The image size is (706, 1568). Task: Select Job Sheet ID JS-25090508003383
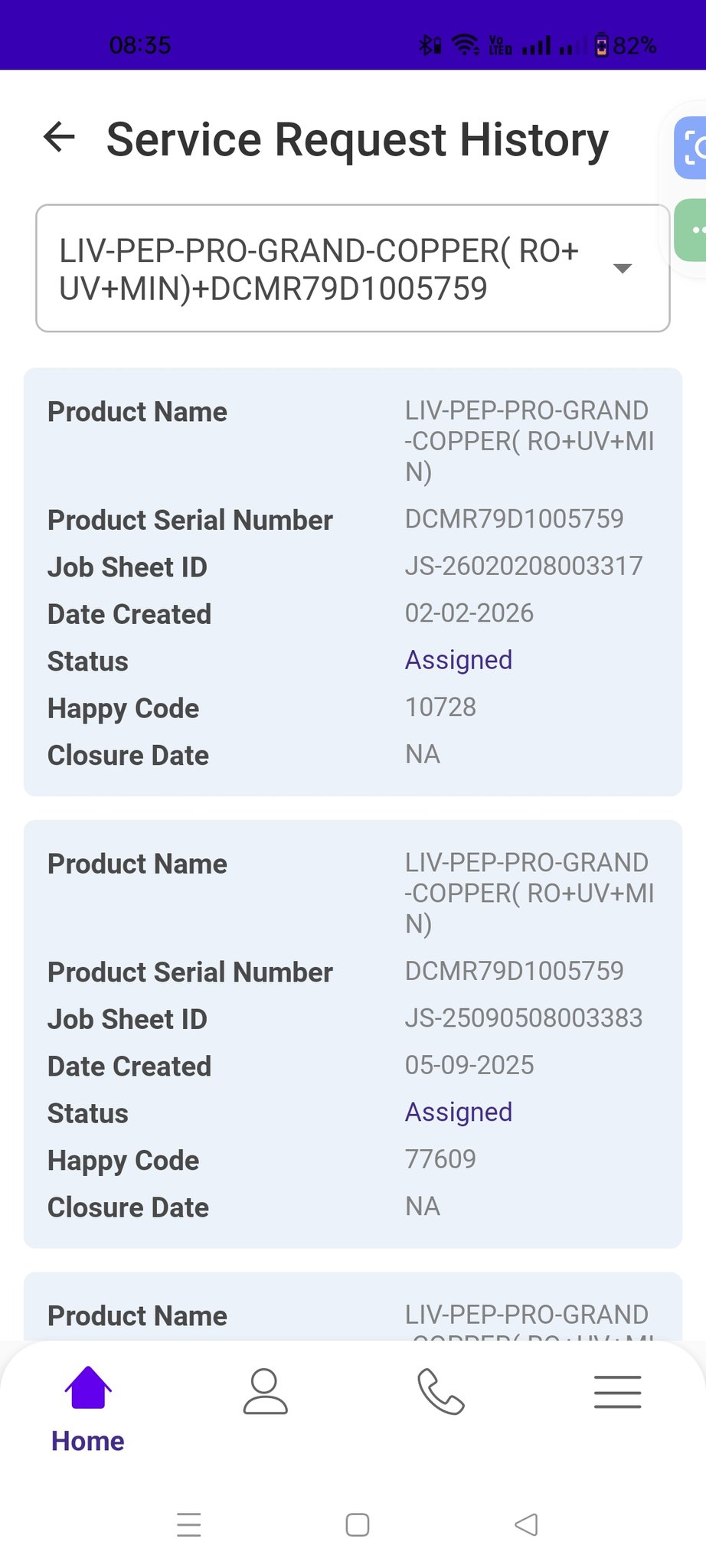(x=523, y=1018)
